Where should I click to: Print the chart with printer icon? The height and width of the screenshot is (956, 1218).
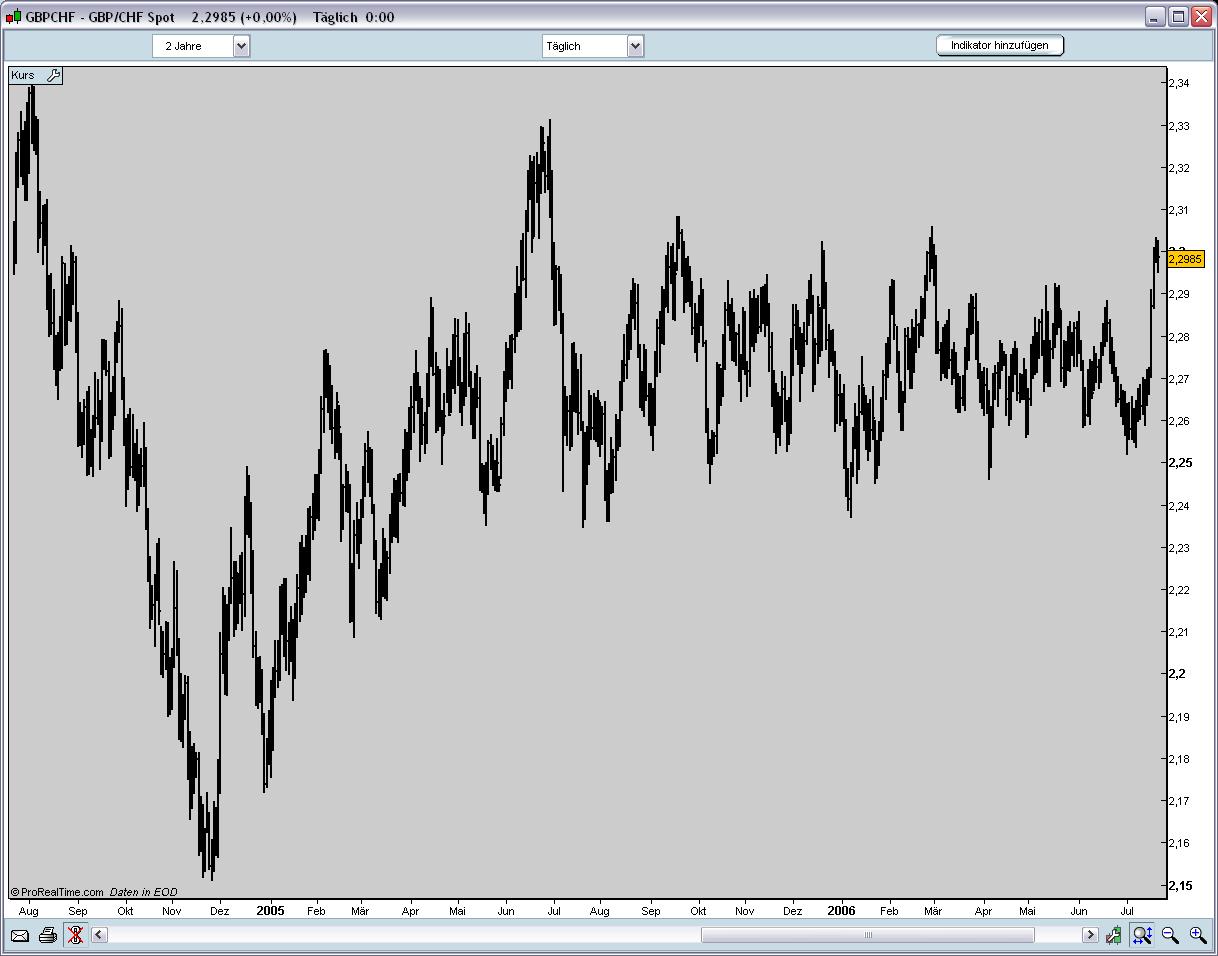coord(47,935)
